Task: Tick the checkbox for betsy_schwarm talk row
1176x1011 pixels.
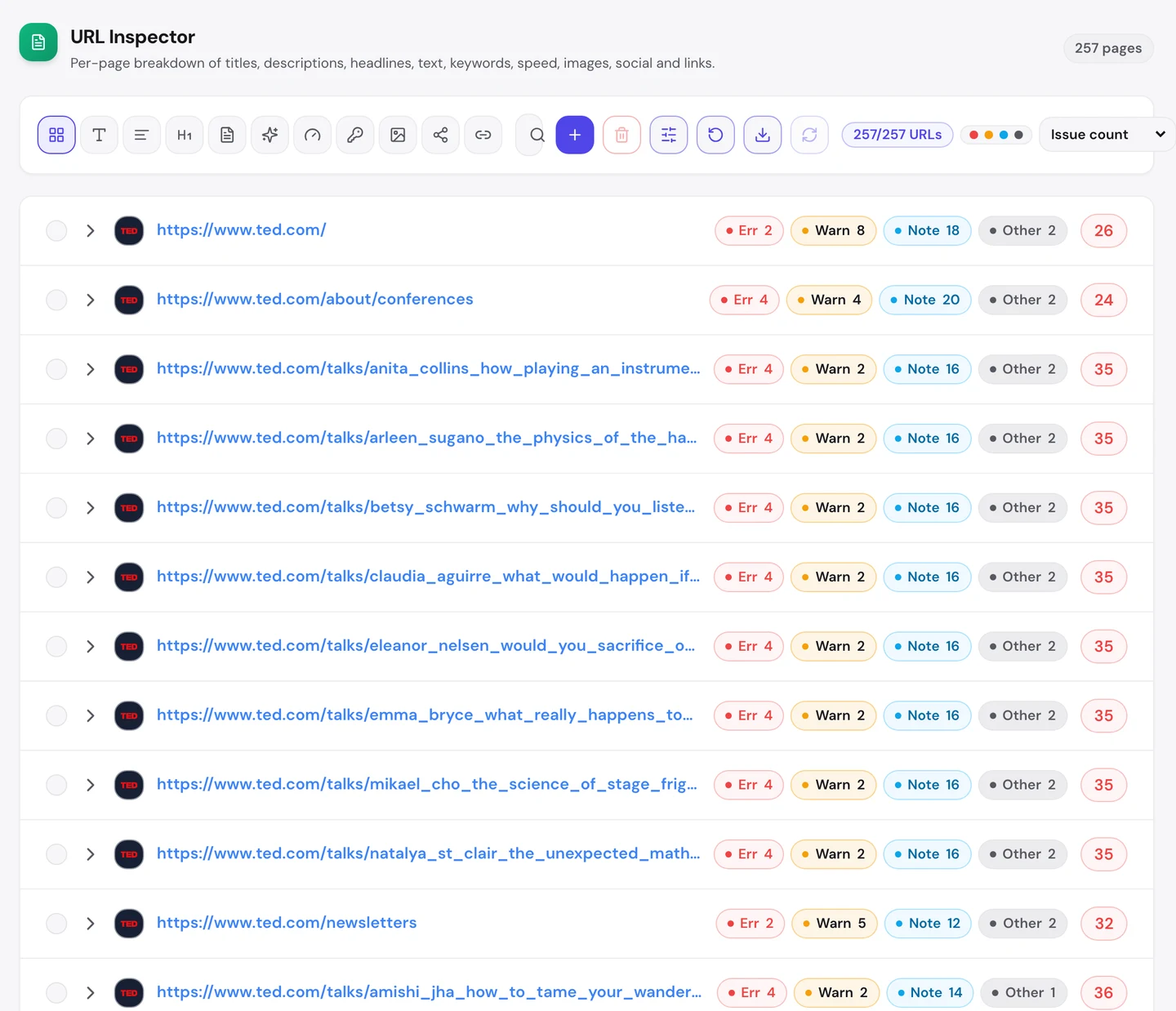Action: 56,508
